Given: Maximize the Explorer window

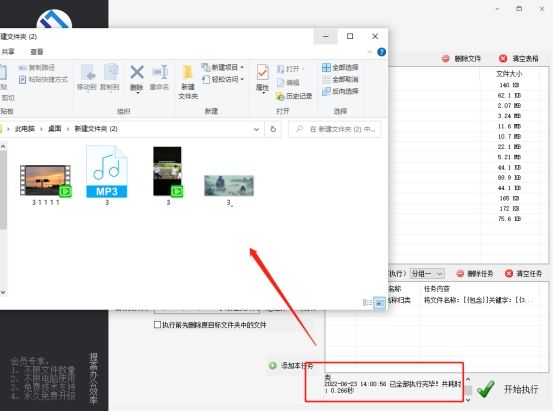Looking at the screenshot, I should coord(350,36).
